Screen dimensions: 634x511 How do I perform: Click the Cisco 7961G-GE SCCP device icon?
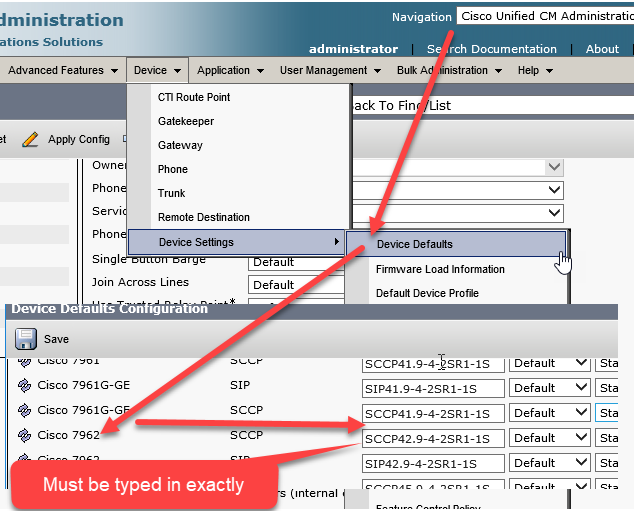[x=25, y=411]
